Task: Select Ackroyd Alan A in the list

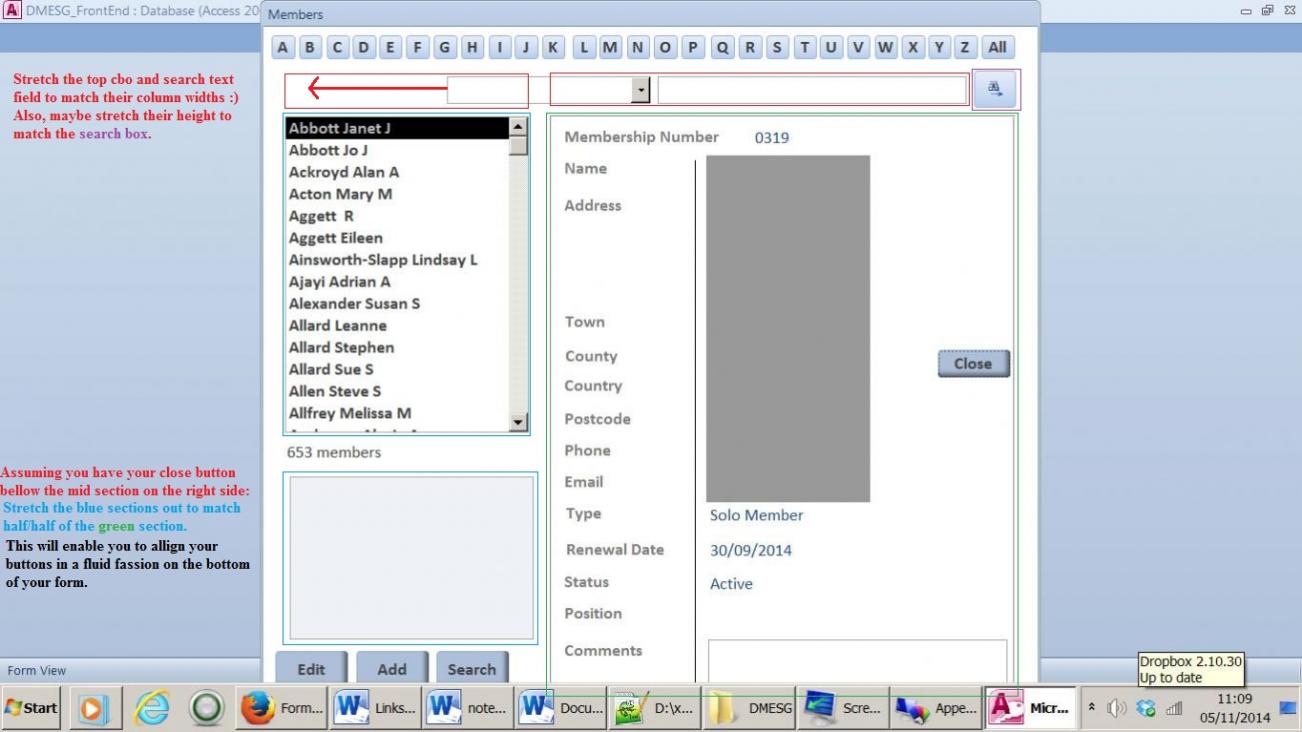Action: point(397,172)
